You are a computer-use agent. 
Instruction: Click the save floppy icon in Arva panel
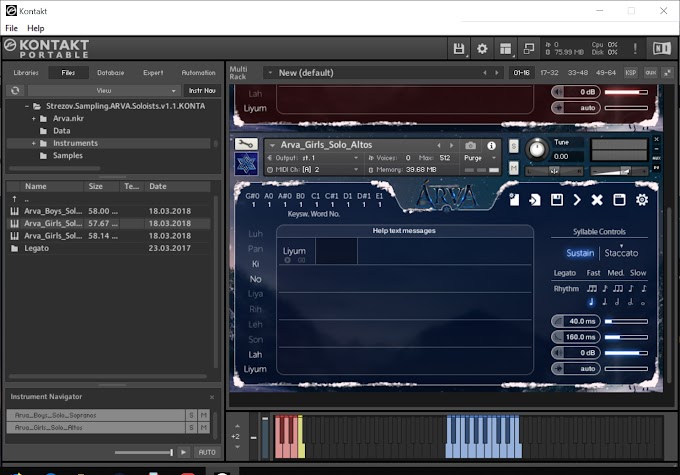[x=556, y=200]
